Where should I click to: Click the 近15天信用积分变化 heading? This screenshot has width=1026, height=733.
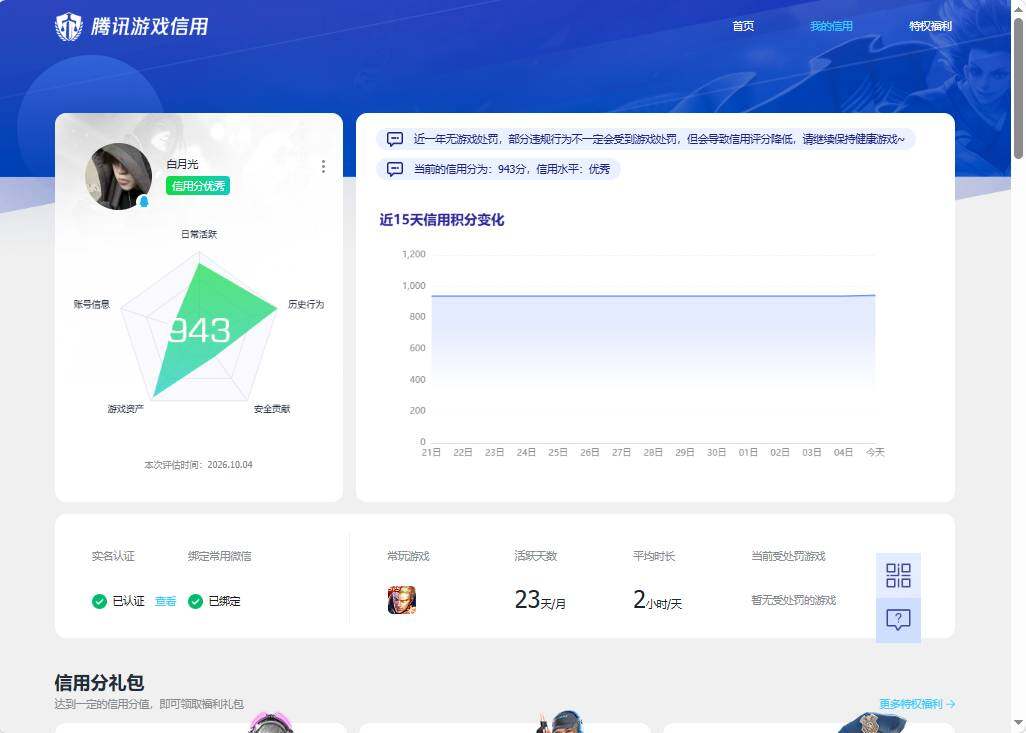coord(442,220)
